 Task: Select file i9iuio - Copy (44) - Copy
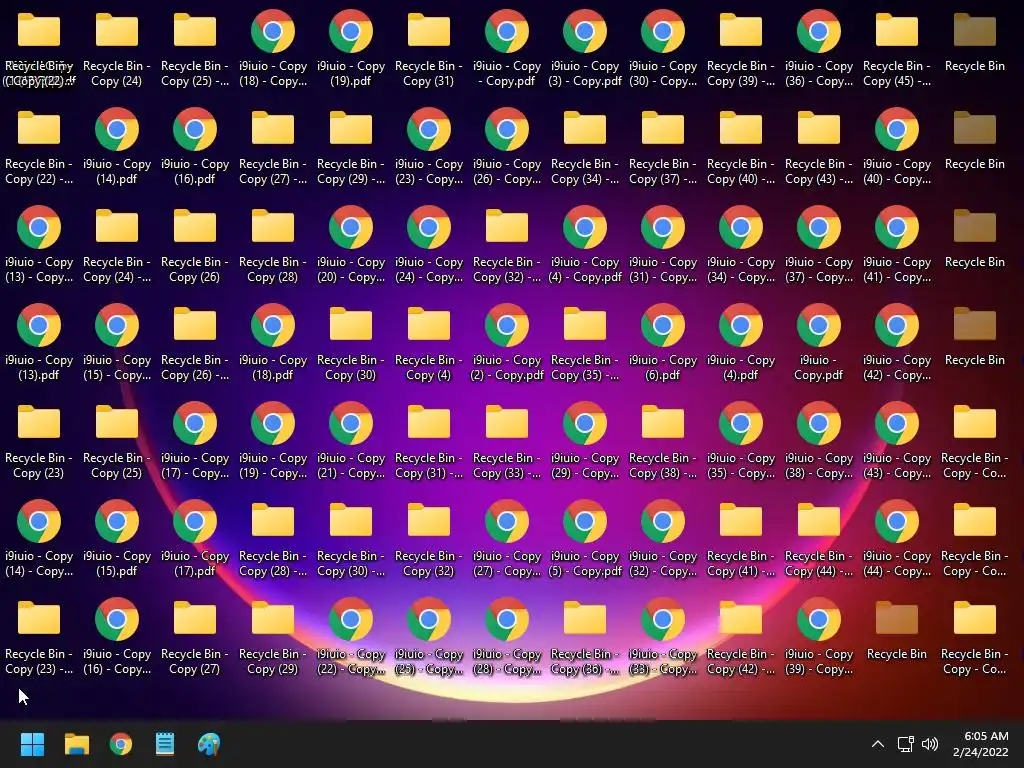pyautogui.click(x=897, y=539)
